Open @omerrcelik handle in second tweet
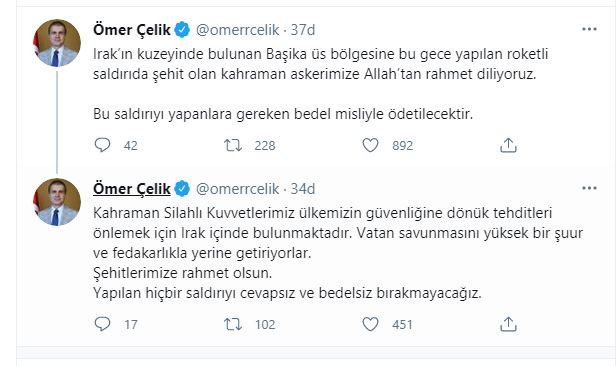The image size is (616, 366). coord(237,189)
